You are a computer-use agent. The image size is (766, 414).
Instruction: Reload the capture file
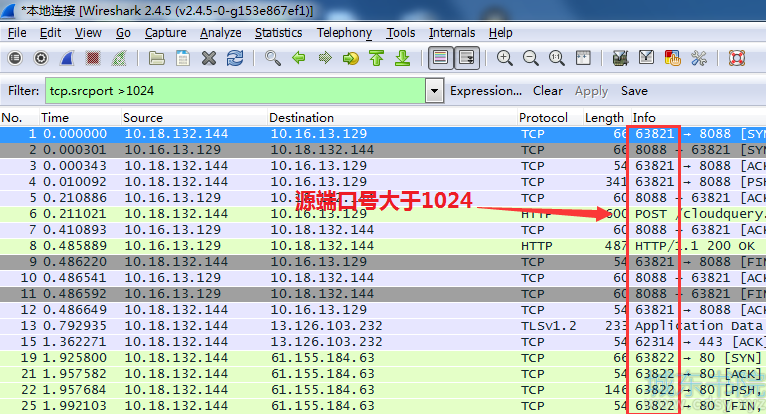[x=235, y=59]
